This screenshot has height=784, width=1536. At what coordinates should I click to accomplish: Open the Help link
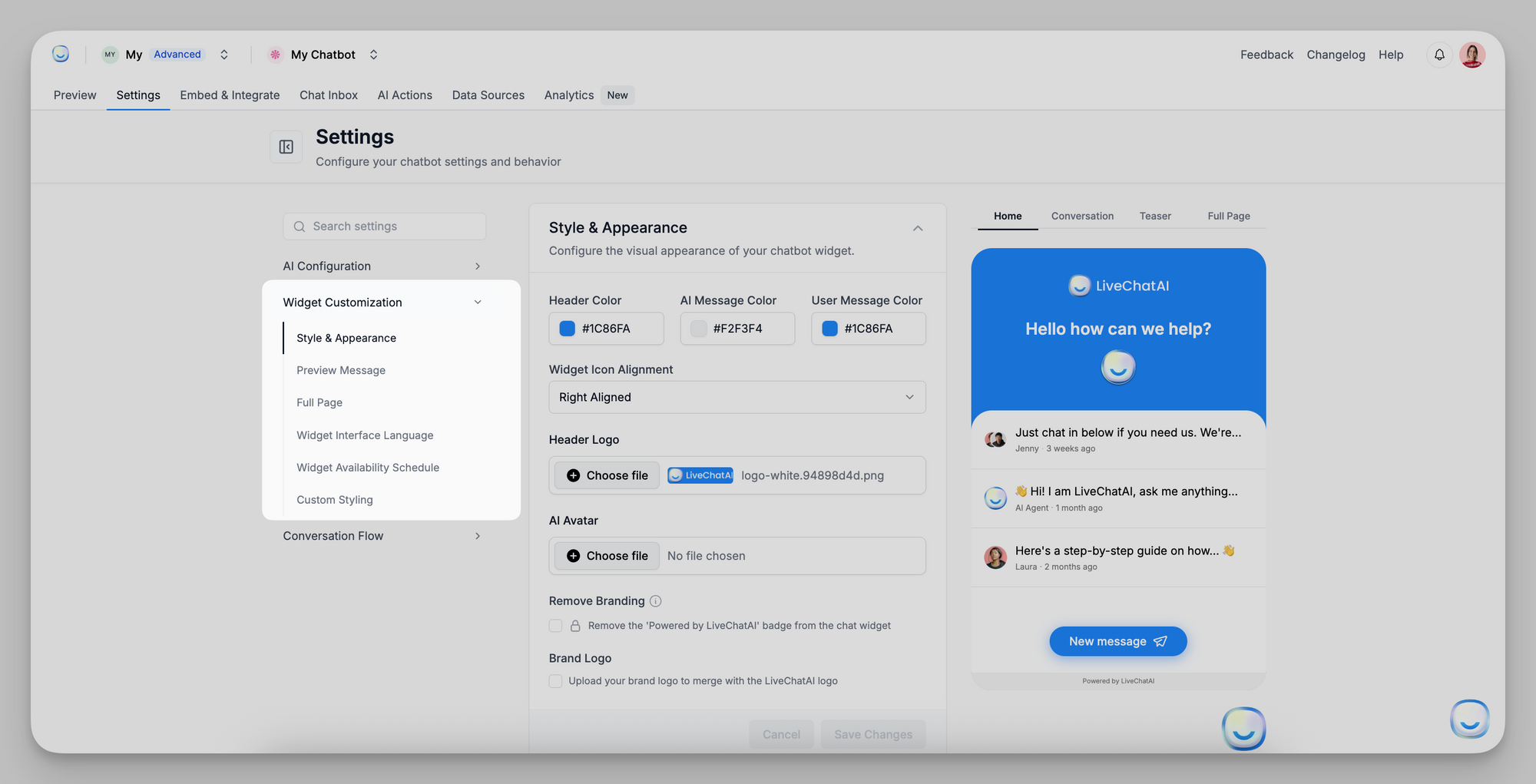(1391, 55)
